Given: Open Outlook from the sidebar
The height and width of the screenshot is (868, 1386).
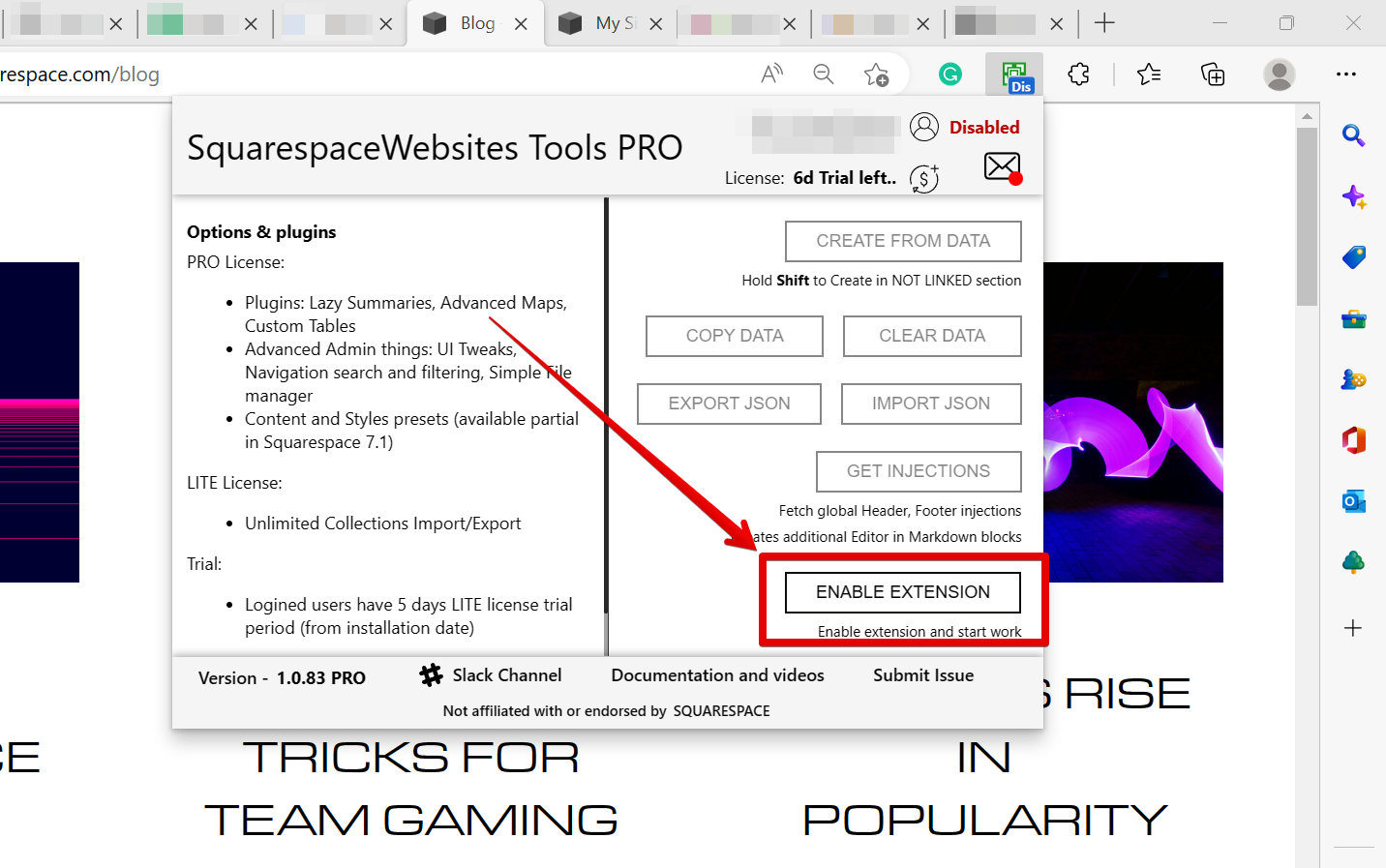Looking at the screenshot, I should pos(1353,501).
